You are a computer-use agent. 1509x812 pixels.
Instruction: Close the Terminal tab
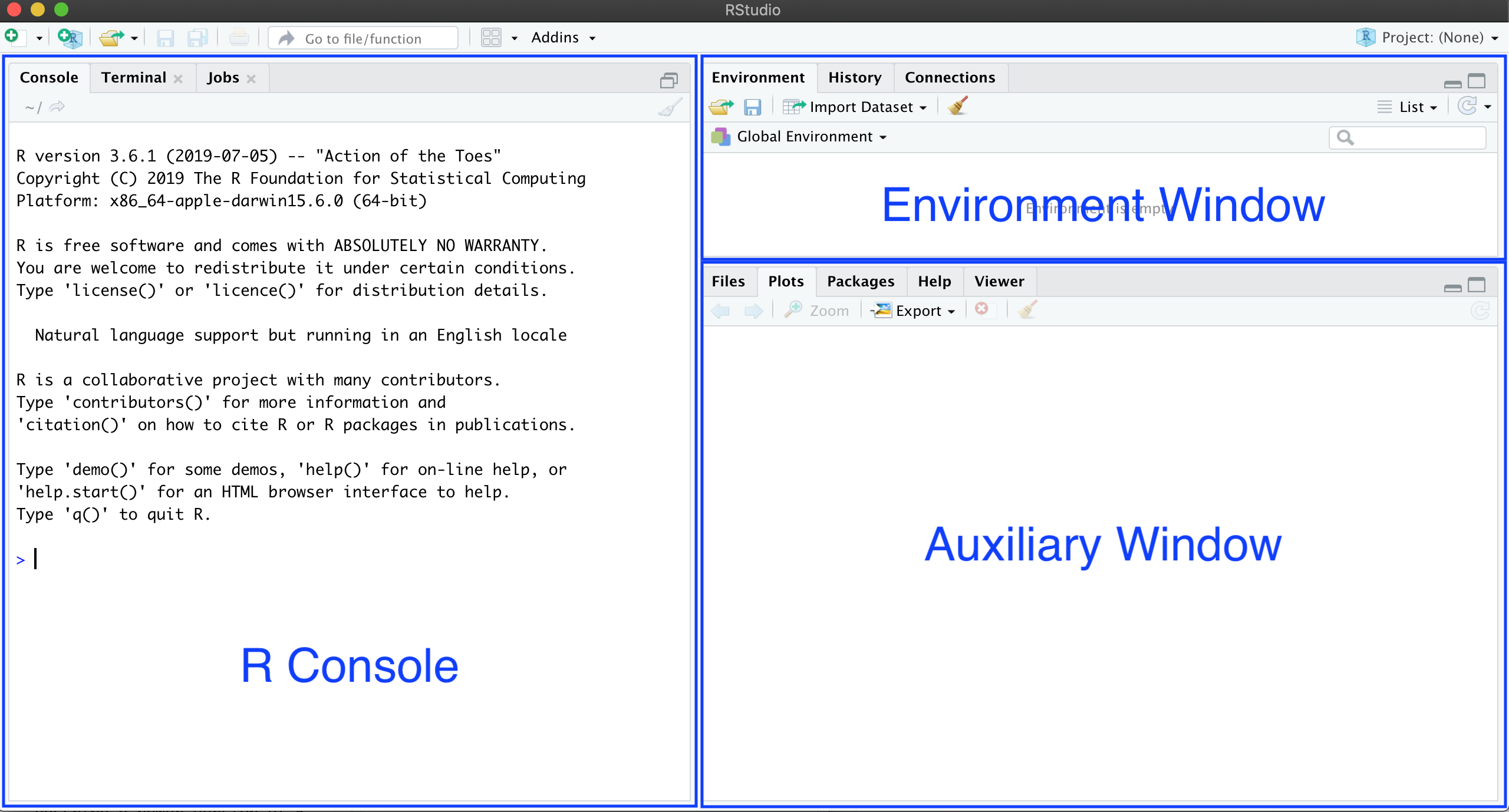pos(178,79)
